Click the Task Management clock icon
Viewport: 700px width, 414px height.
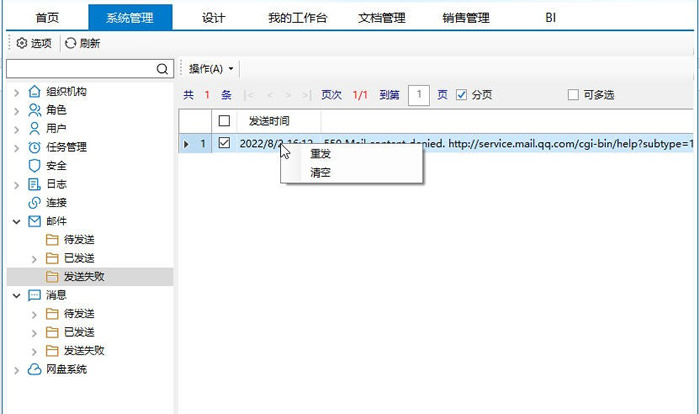(35, 147)
